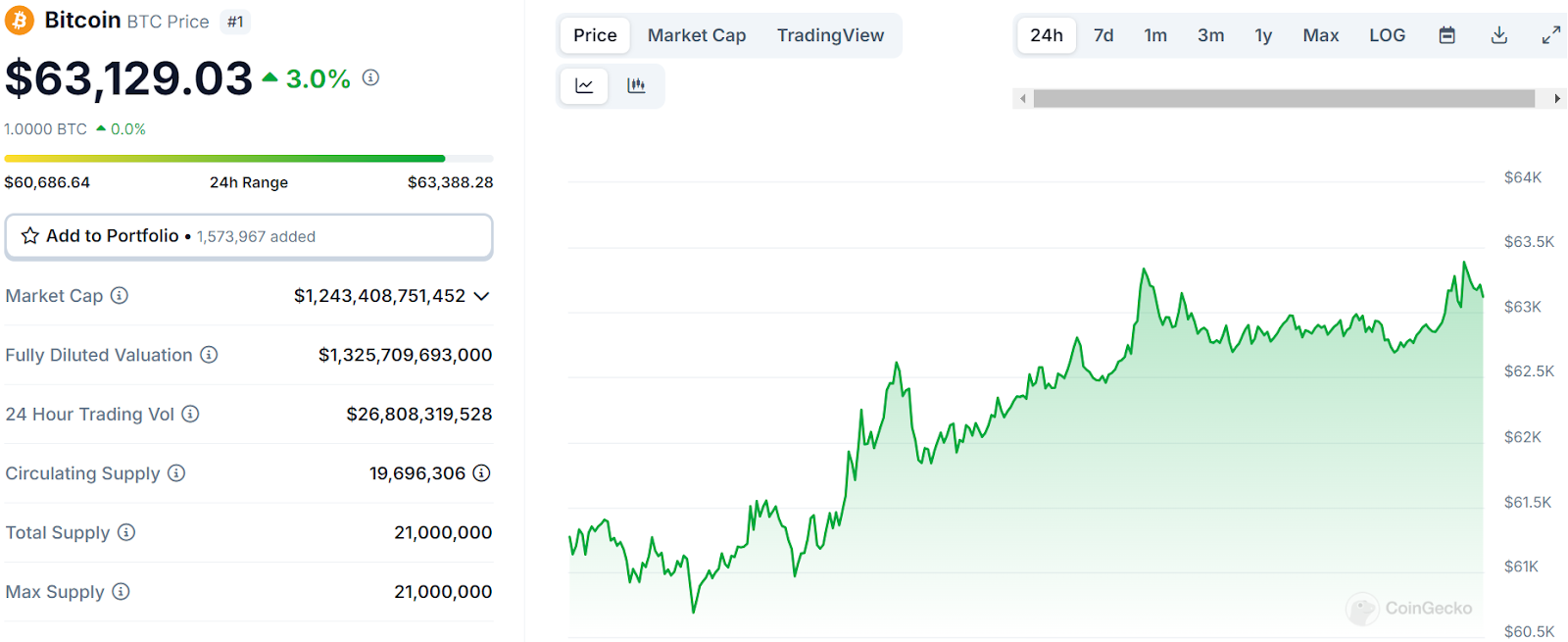Open Market Cap info tooltip icon

point(120,295)
